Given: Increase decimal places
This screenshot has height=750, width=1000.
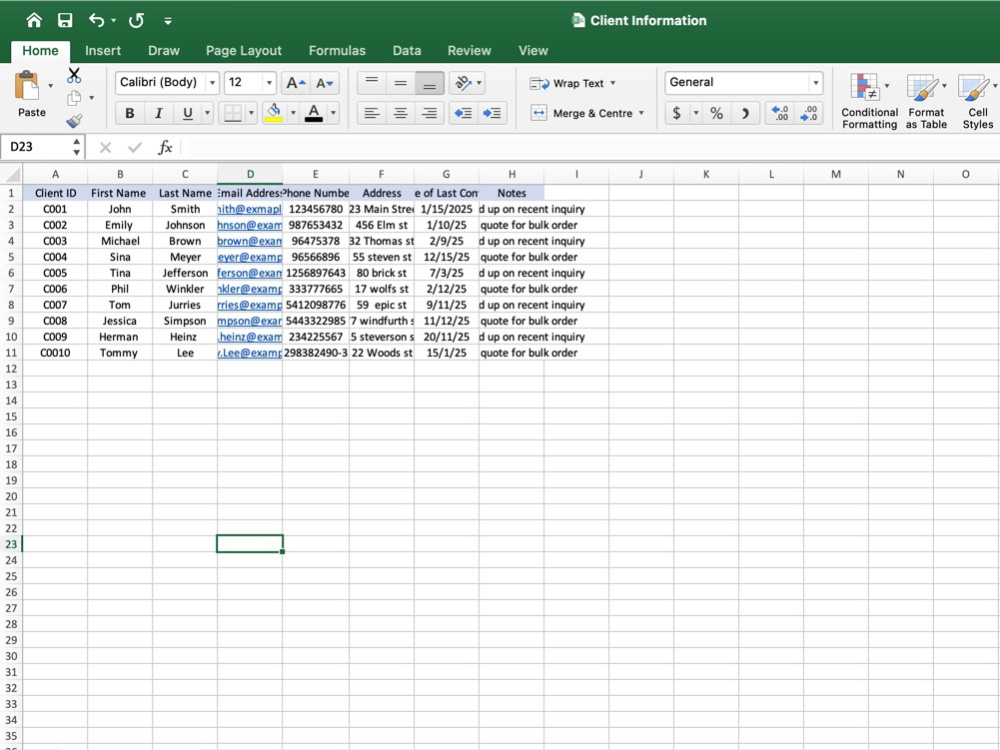Looking at the screenshot, I should click(x=779, y=114).
